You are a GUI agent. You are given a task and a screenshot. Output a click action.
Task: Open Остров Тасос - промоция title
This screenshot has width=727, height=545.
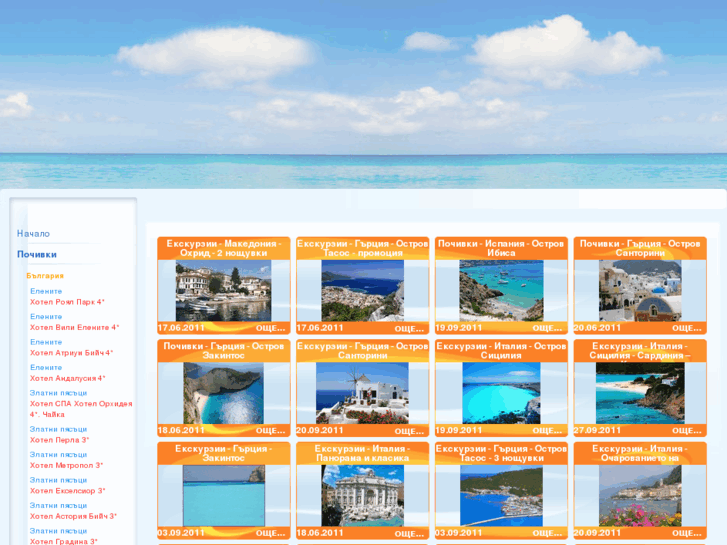[363, 248]
